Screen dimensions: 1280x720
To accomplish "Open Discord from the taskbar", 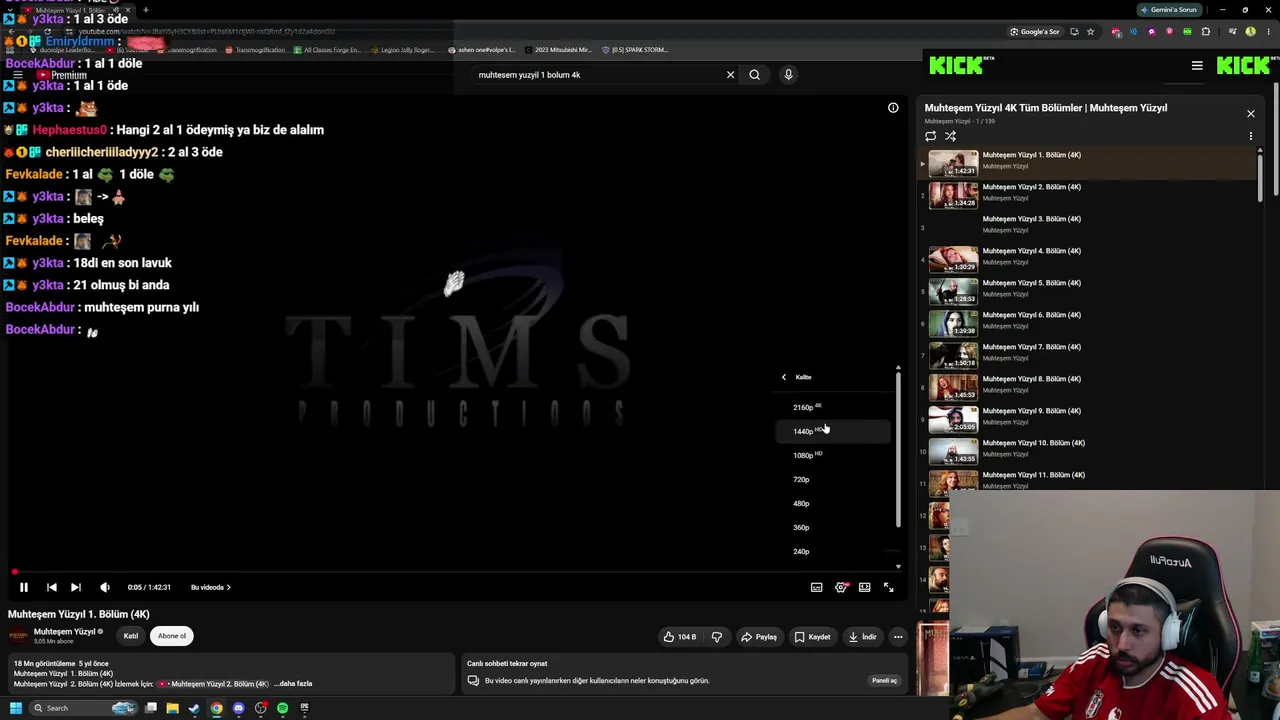I will (x=238, y=708).
